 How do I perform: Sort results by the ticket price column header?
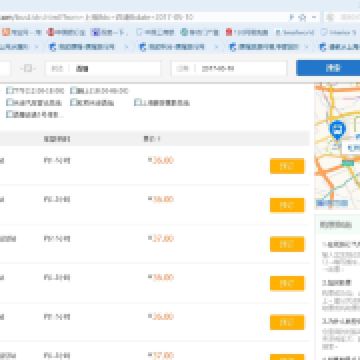point(152,139)
